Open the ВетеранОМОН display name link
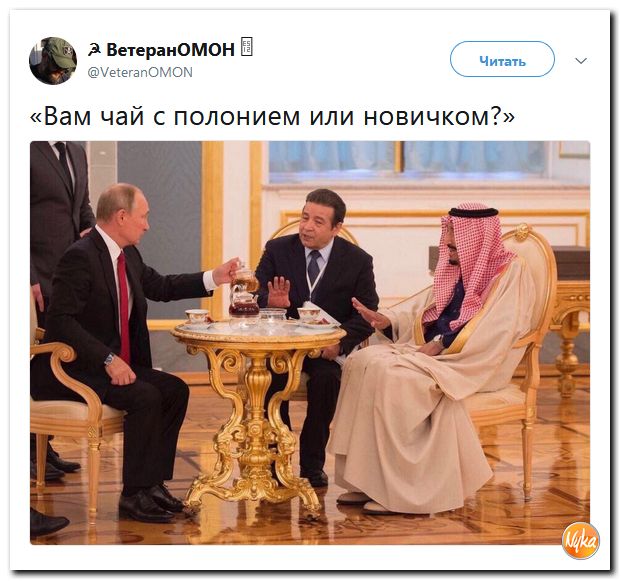This screenshot has height=581, width=621. (170, 50)
